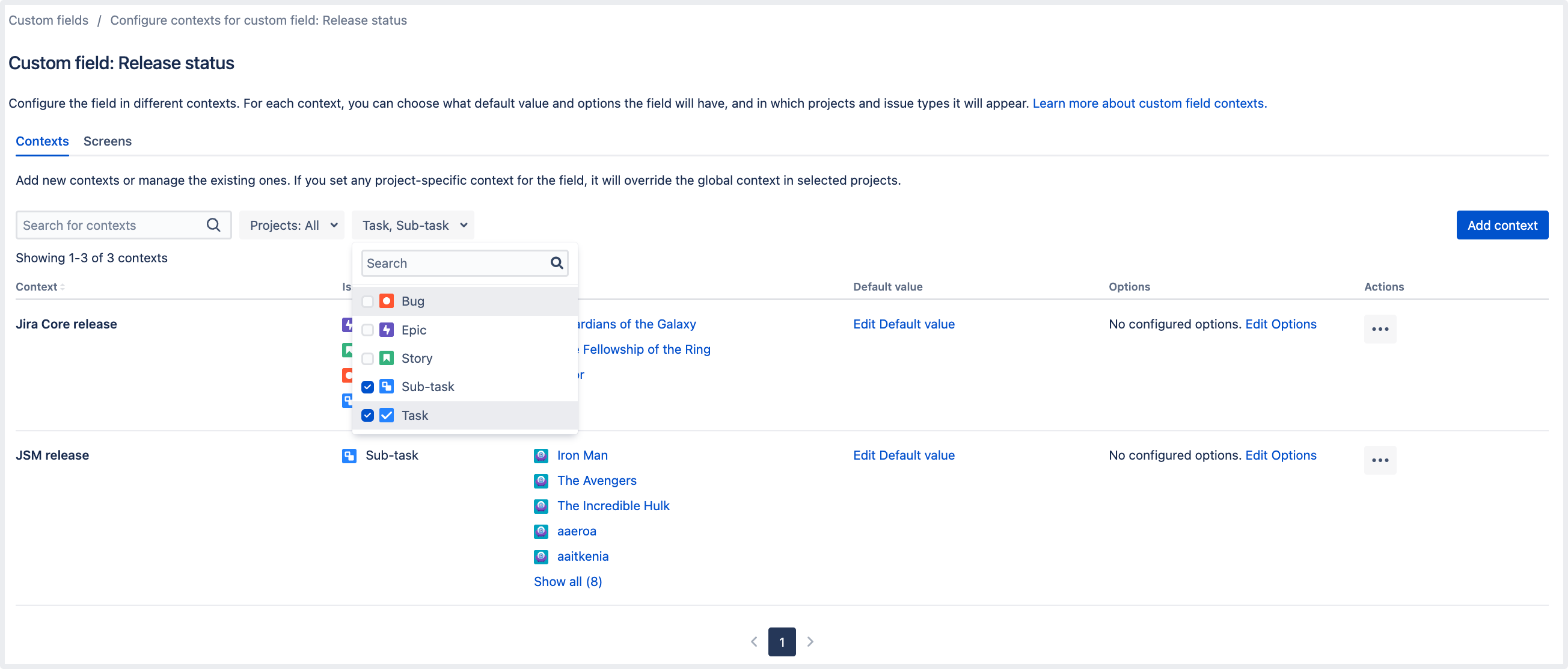The image size is (1568, 669).
Task: Focus the Search for contexts field
Action: point(124,225)
